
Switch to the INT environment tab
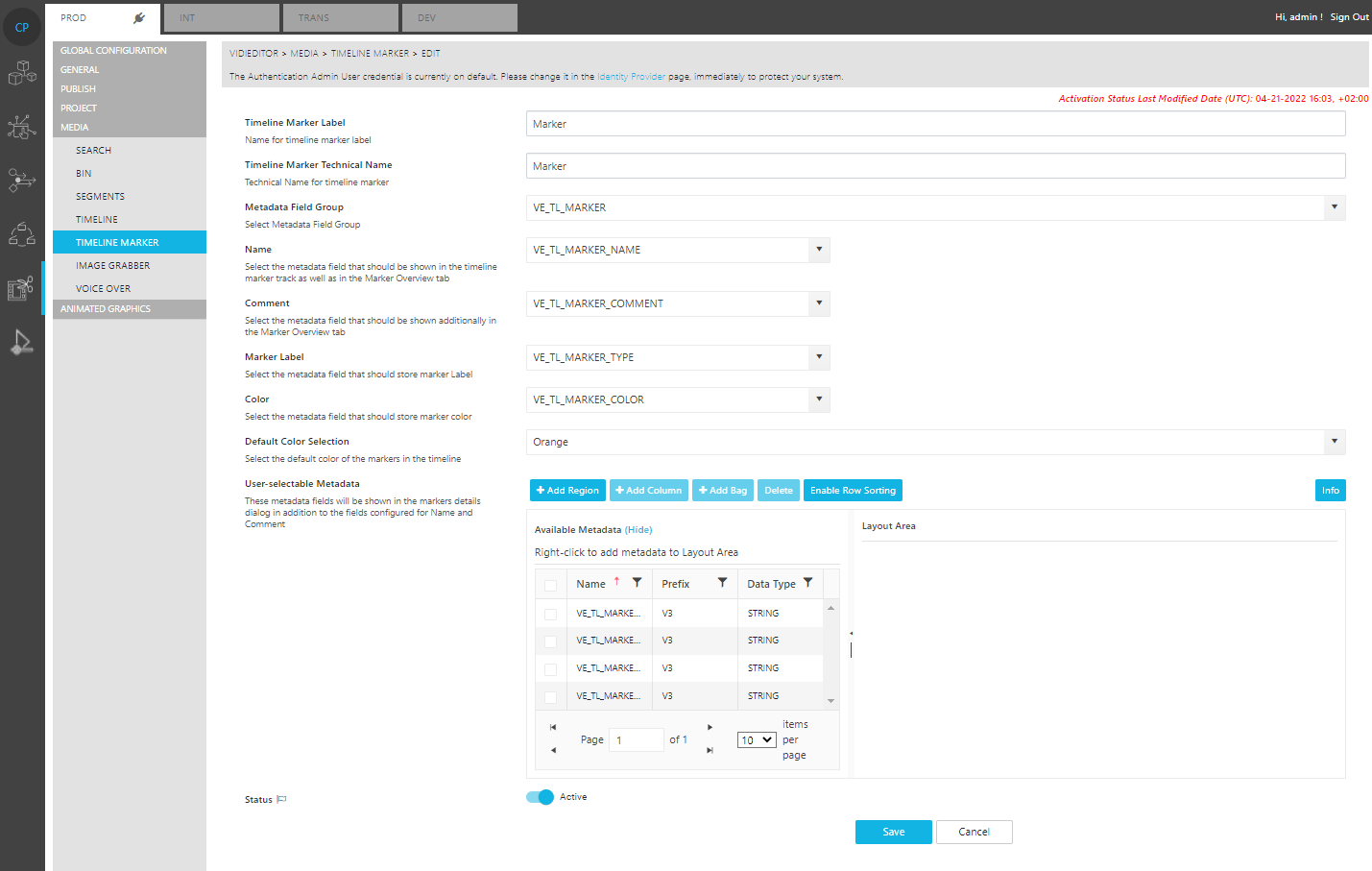[x=221, y=18]
